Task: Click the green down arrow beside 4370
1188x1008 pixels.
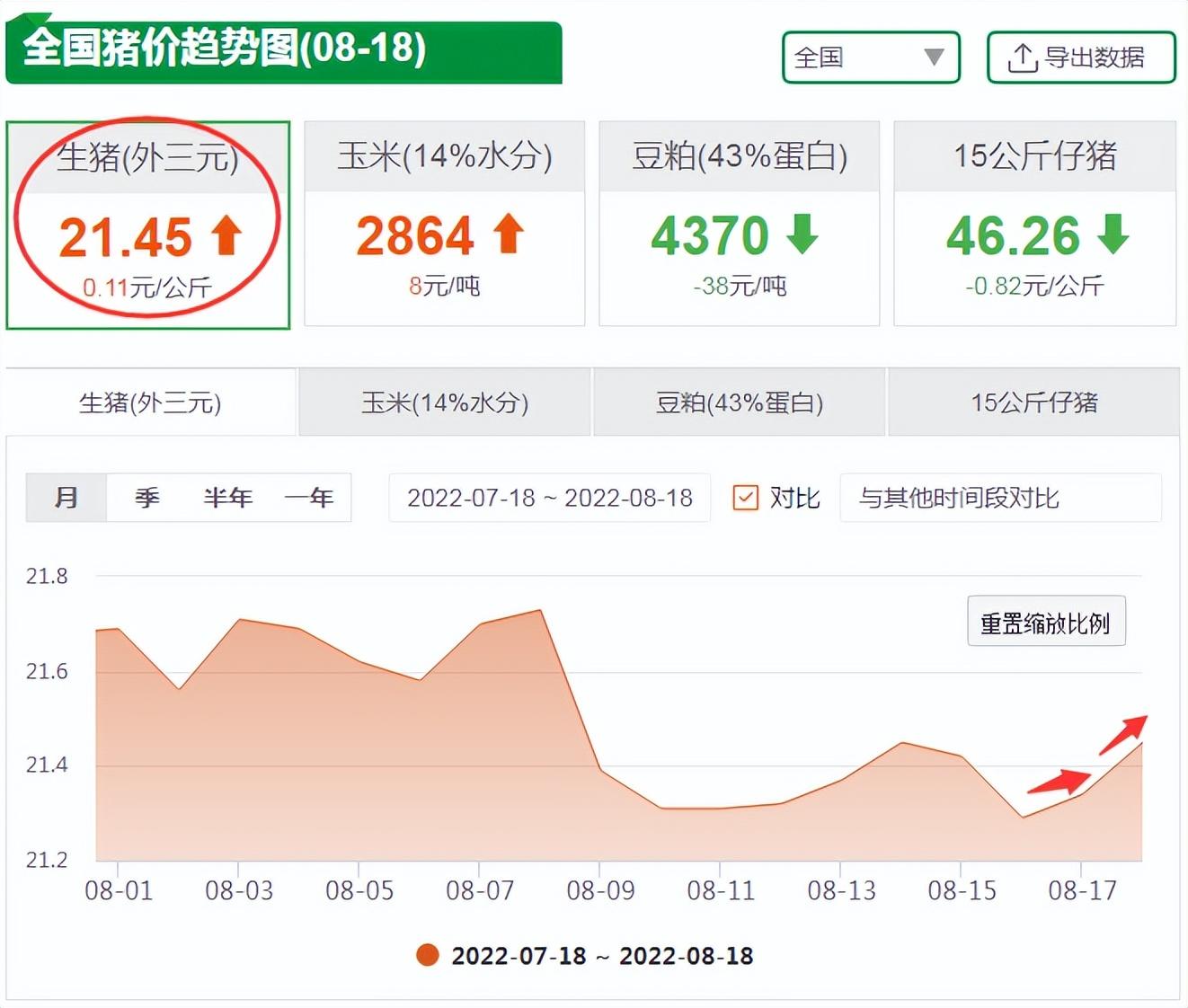Action: [x=802, y=234]
